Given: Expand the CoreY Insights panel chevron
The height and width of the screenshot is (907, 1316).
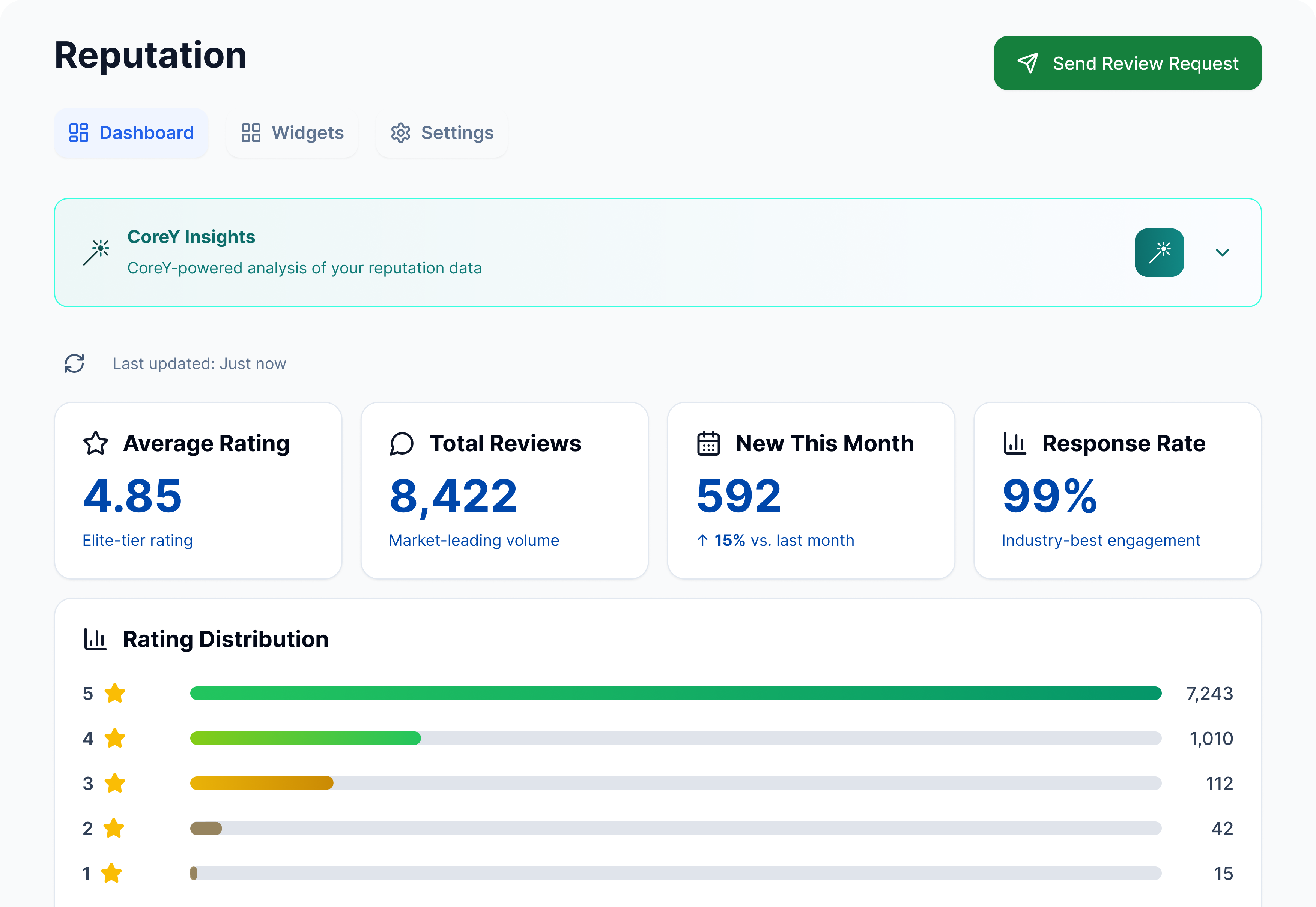Looking at the screenshot, I should [1222, 252].
